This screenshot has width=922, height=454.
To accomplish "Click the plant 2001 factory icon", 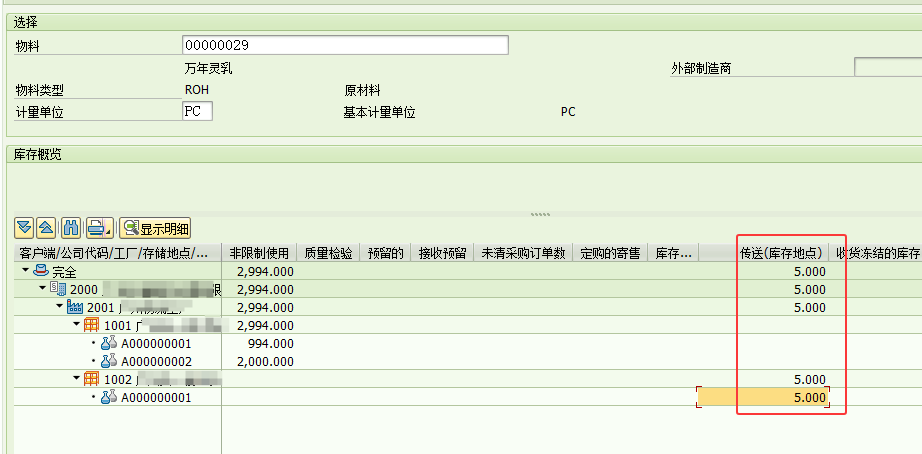I will pyautogui.click(x=75, y=307).
